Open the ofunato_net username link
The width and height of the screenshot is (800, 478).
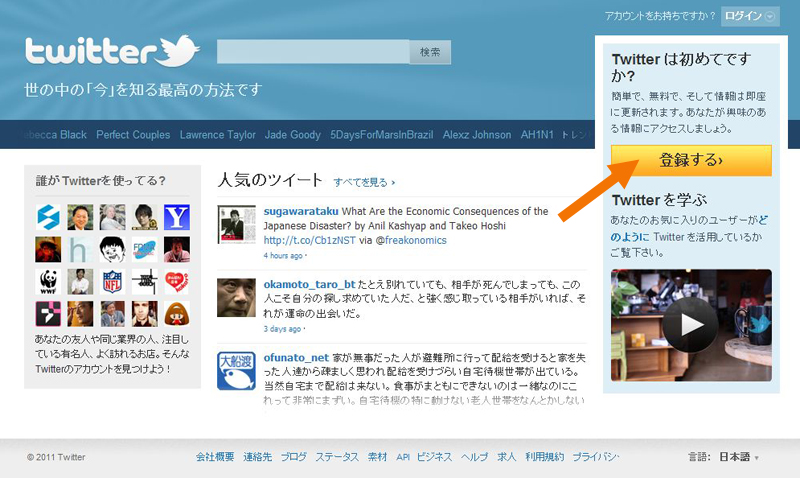pyautogui.click(x=296, y=358)
